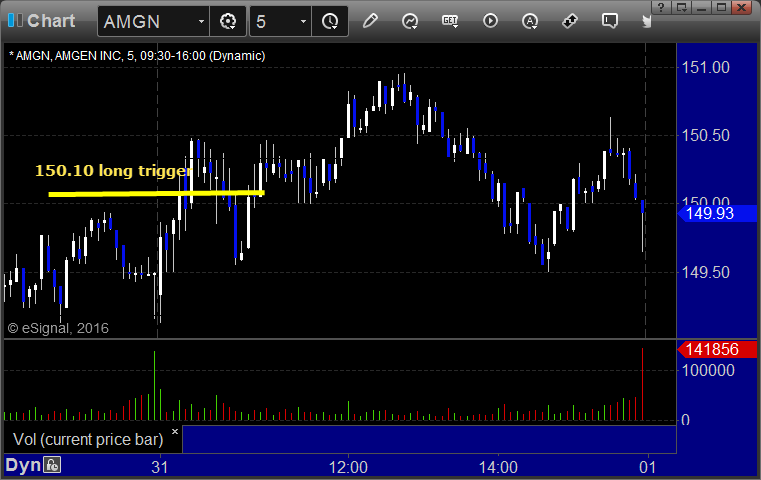Image resolution: width=761 pixels, height=480 pixels.
Task: Open the help question mark button
Action: pos(661,7)
